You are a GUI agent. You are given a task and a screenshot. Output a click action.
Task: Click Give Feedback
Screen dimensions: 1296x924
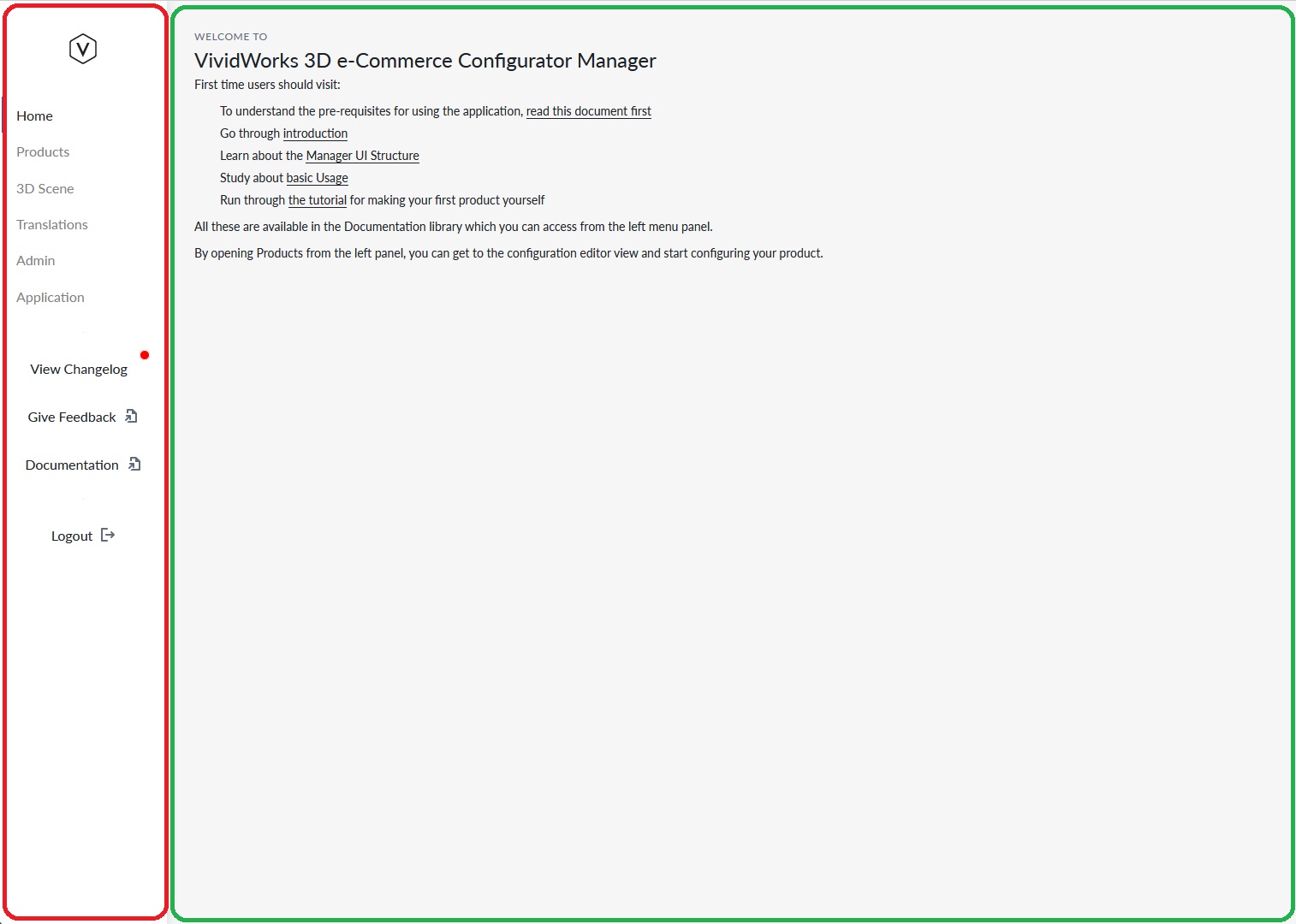pos(72,417)
